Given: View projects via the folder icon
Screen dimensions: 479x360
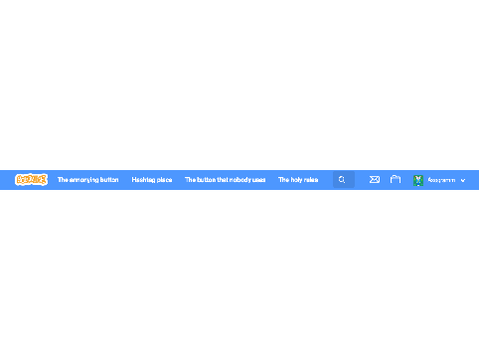Looking at the screenshot, I should tap(395, 179).
